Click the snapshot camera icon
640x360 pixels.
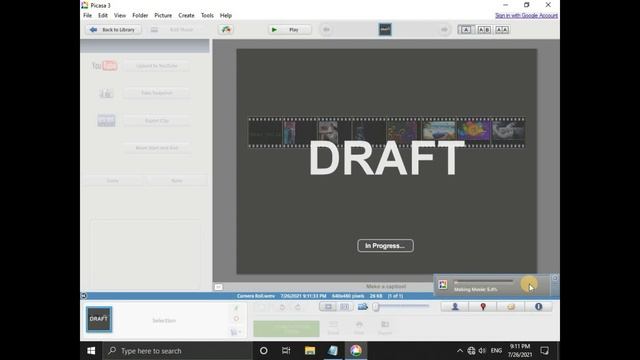tap(106, 93)
